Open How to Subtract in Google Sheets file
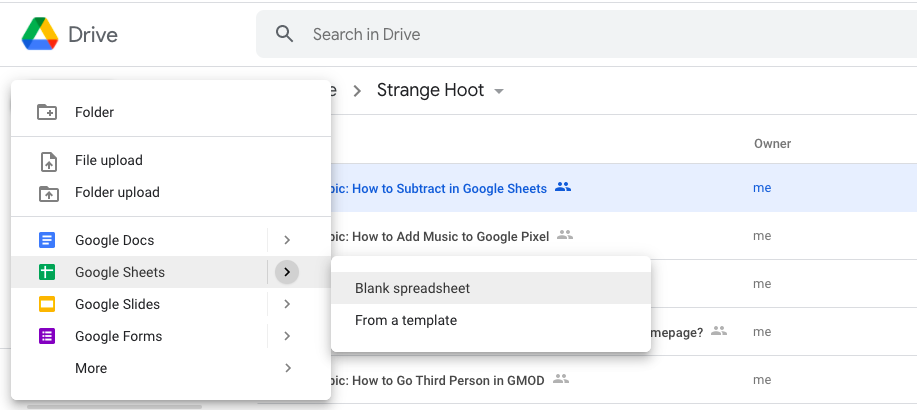 440,188
